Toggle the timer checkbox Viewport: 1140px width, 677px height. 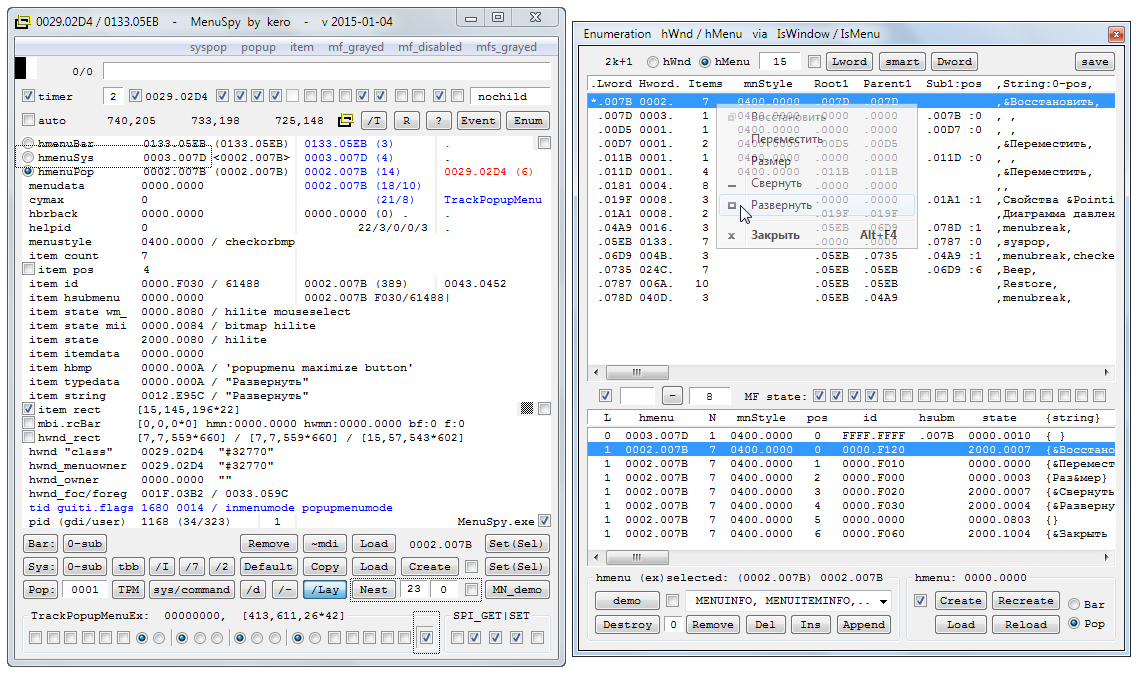click(29, 97)
